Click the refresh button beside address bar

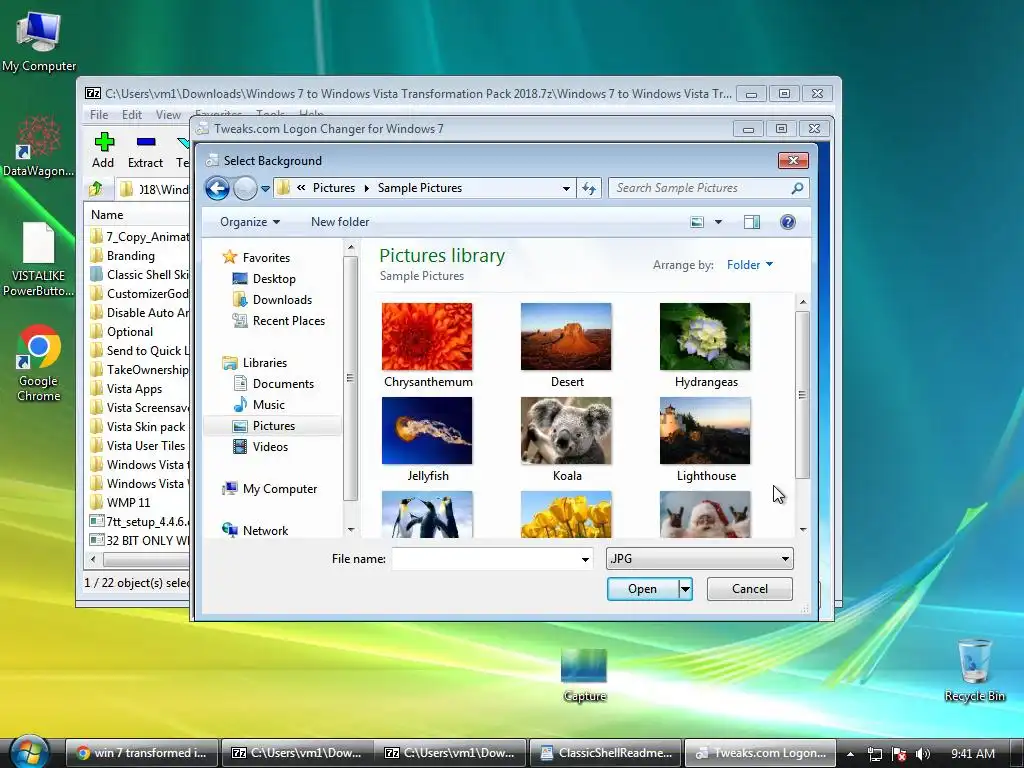(589, 188)
